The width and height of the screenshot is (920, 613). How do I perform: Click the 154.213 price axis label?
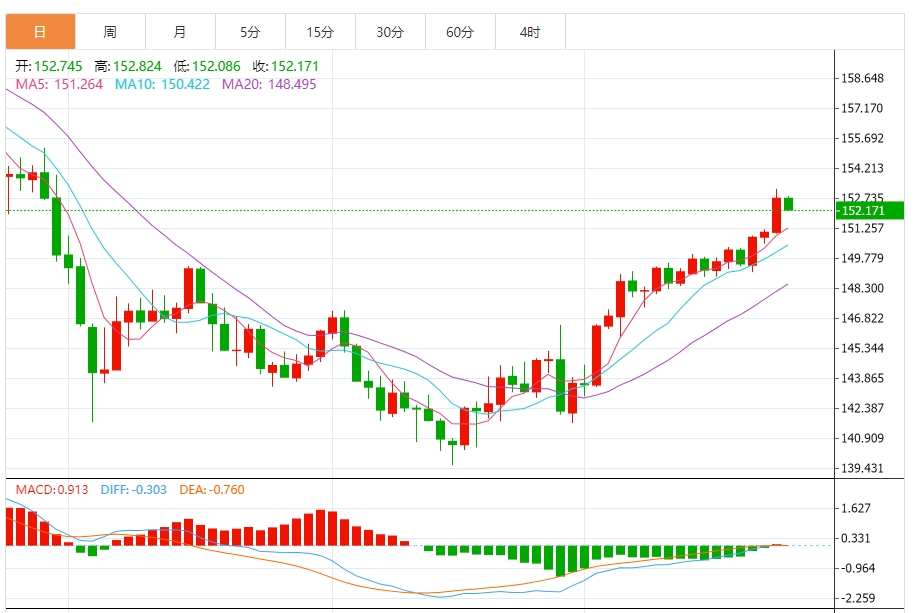(862, 168)
